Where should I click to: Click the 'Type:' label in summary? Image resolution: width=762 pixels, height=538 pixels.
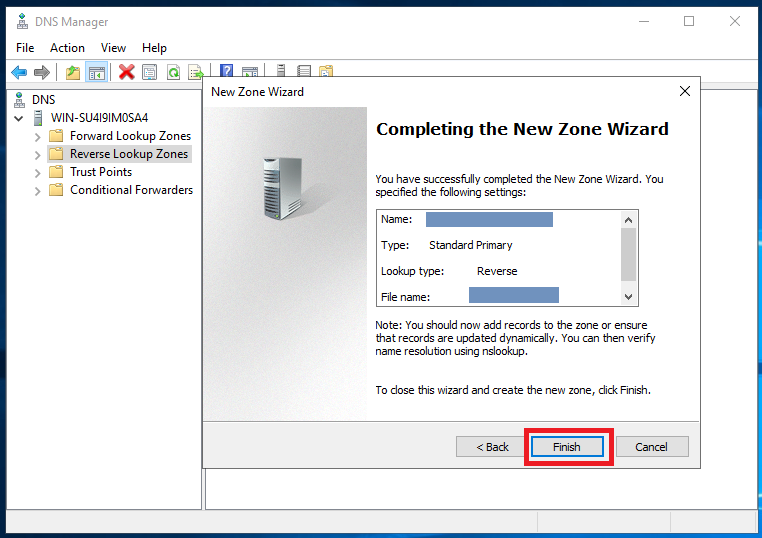point(395,245)
